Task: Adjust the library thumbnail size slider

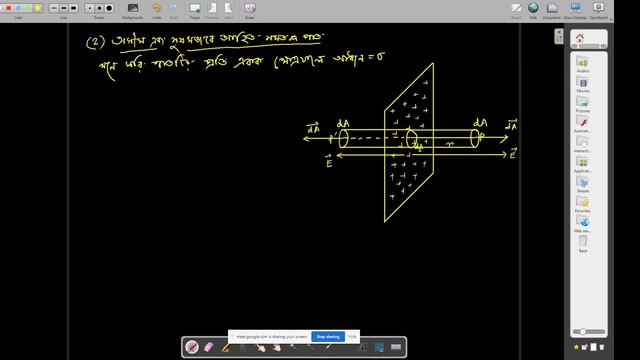Action: click(x=589, y=332)
